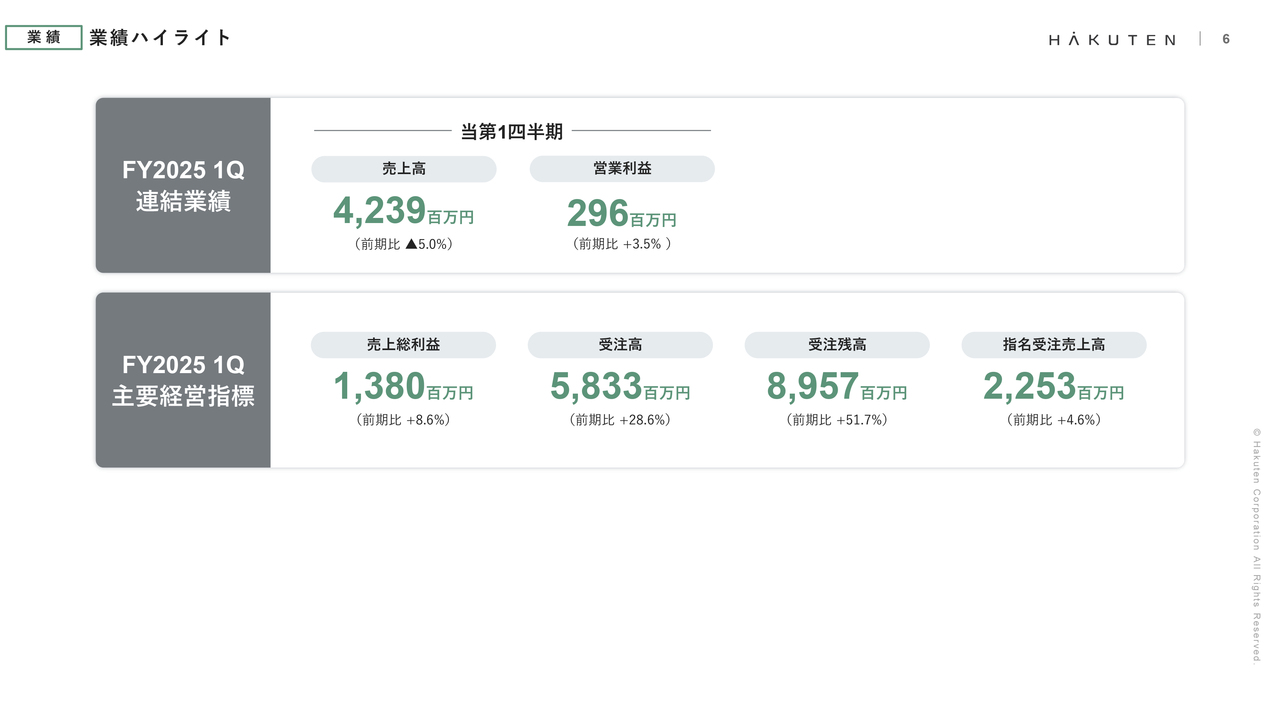
Task: Select the 業績ハイライト page title
Action: (160, 38)
